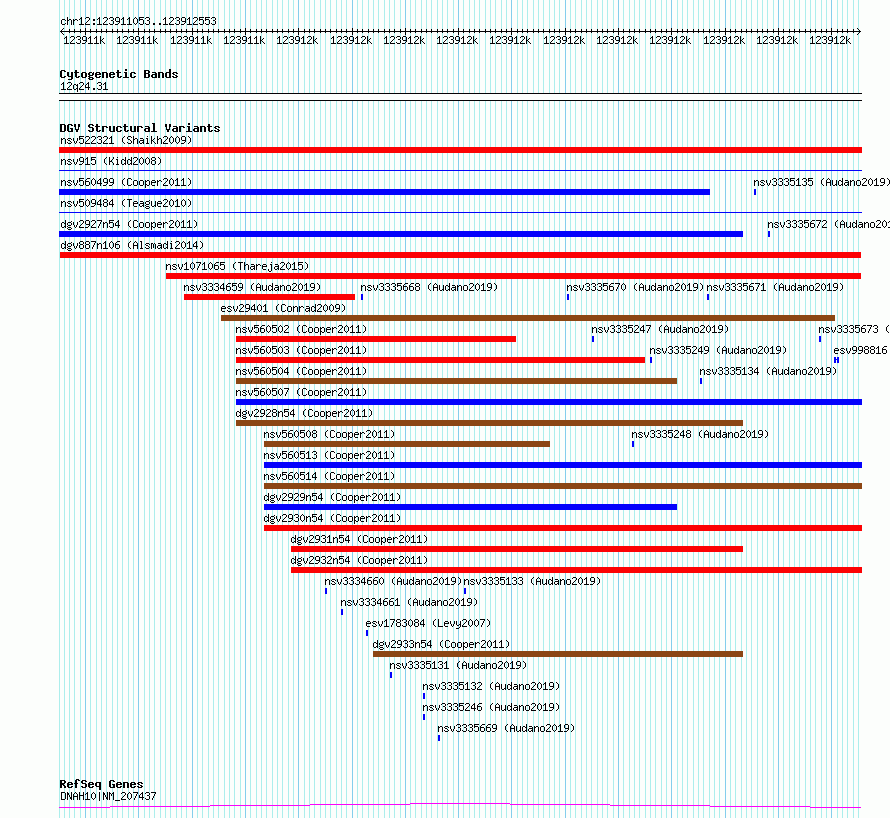Select the nsv3334661 (Audano2019) label

(409, 602)
